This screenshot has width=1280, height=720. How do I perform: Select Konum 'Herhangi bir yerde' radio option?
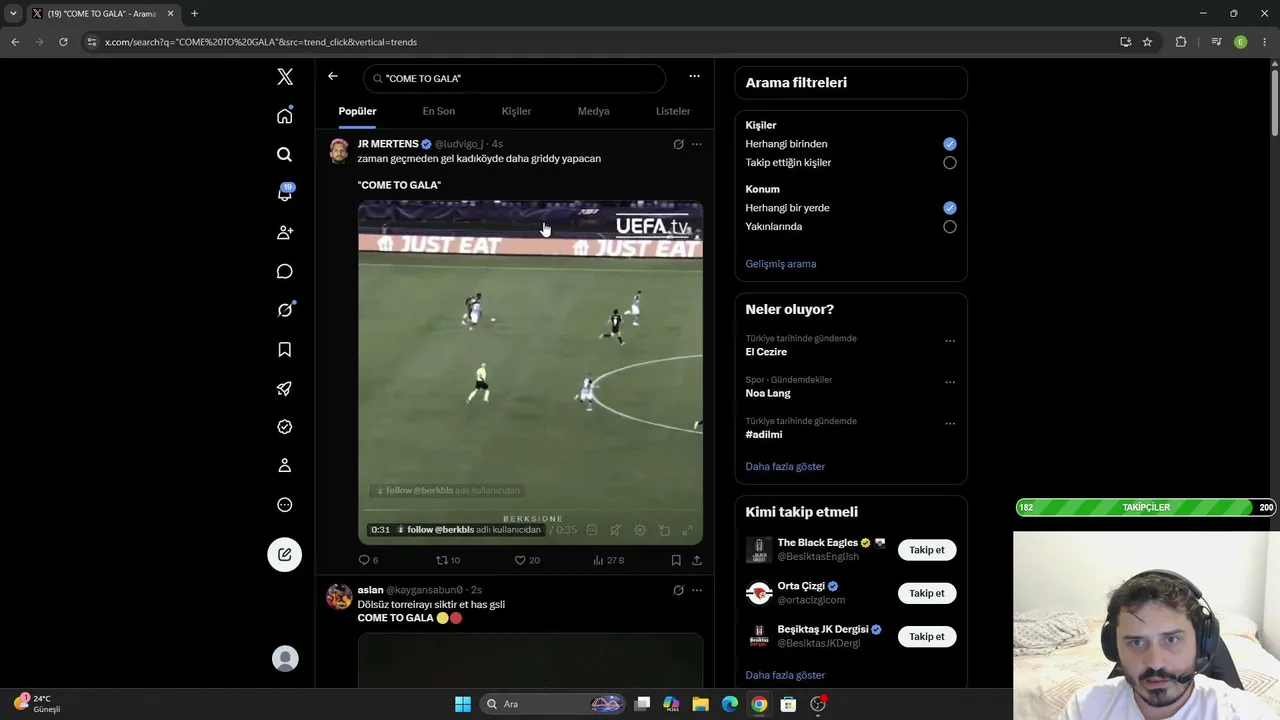pyautogui.click(x=949, y=208)
